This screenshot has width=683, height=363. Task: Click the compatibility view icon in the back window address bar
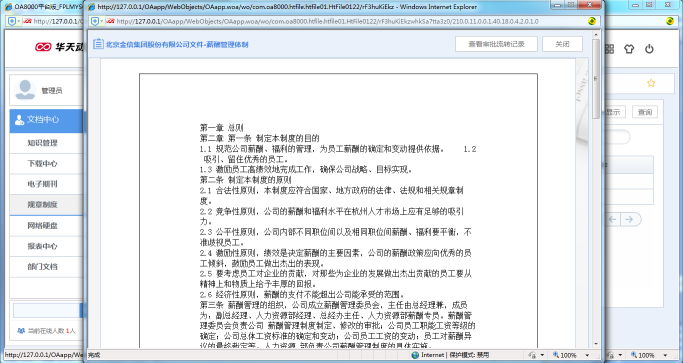coord(27,21)
